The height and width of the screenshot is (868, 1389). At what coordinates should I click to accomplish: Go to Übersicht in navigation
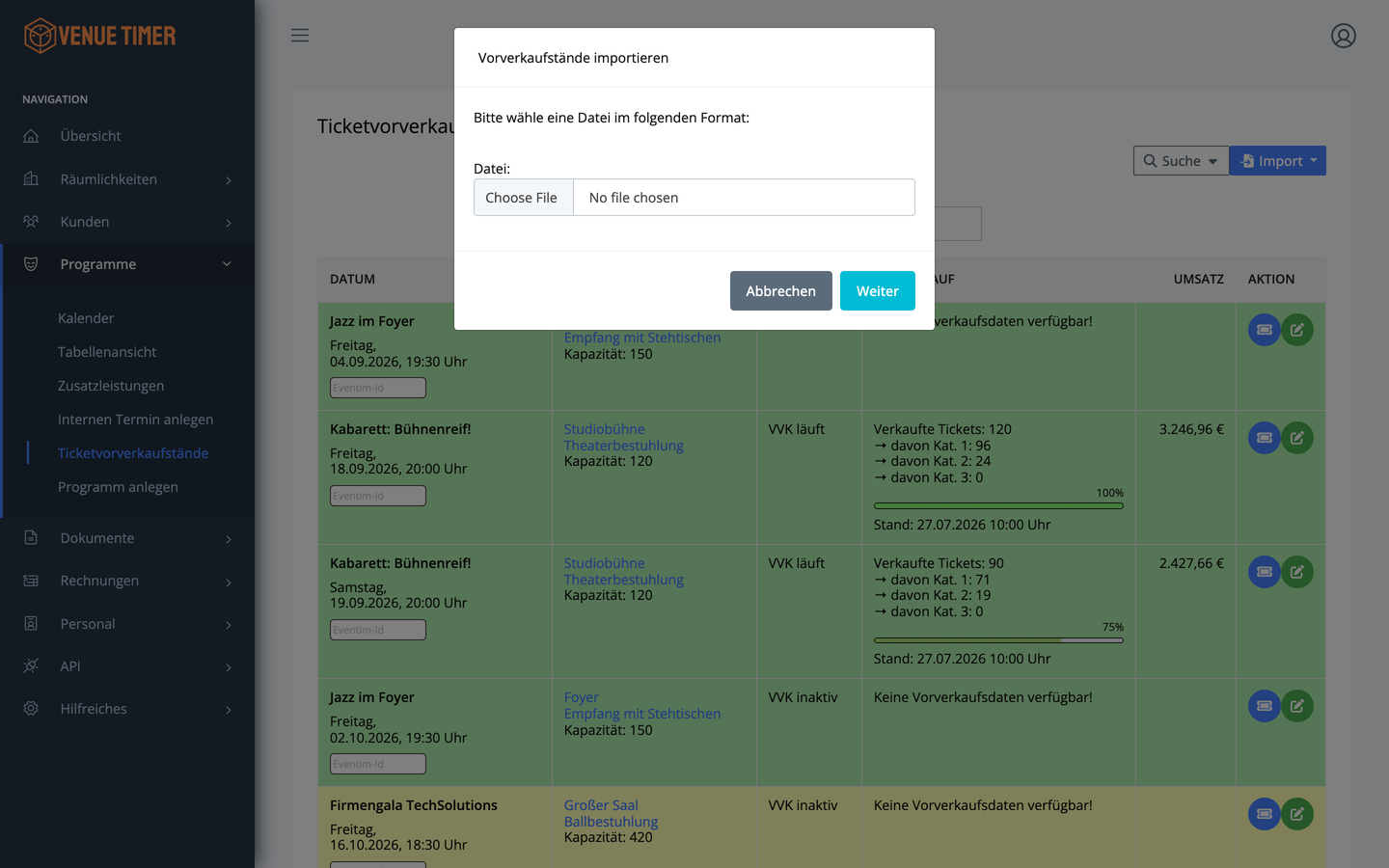click(91, 136)
